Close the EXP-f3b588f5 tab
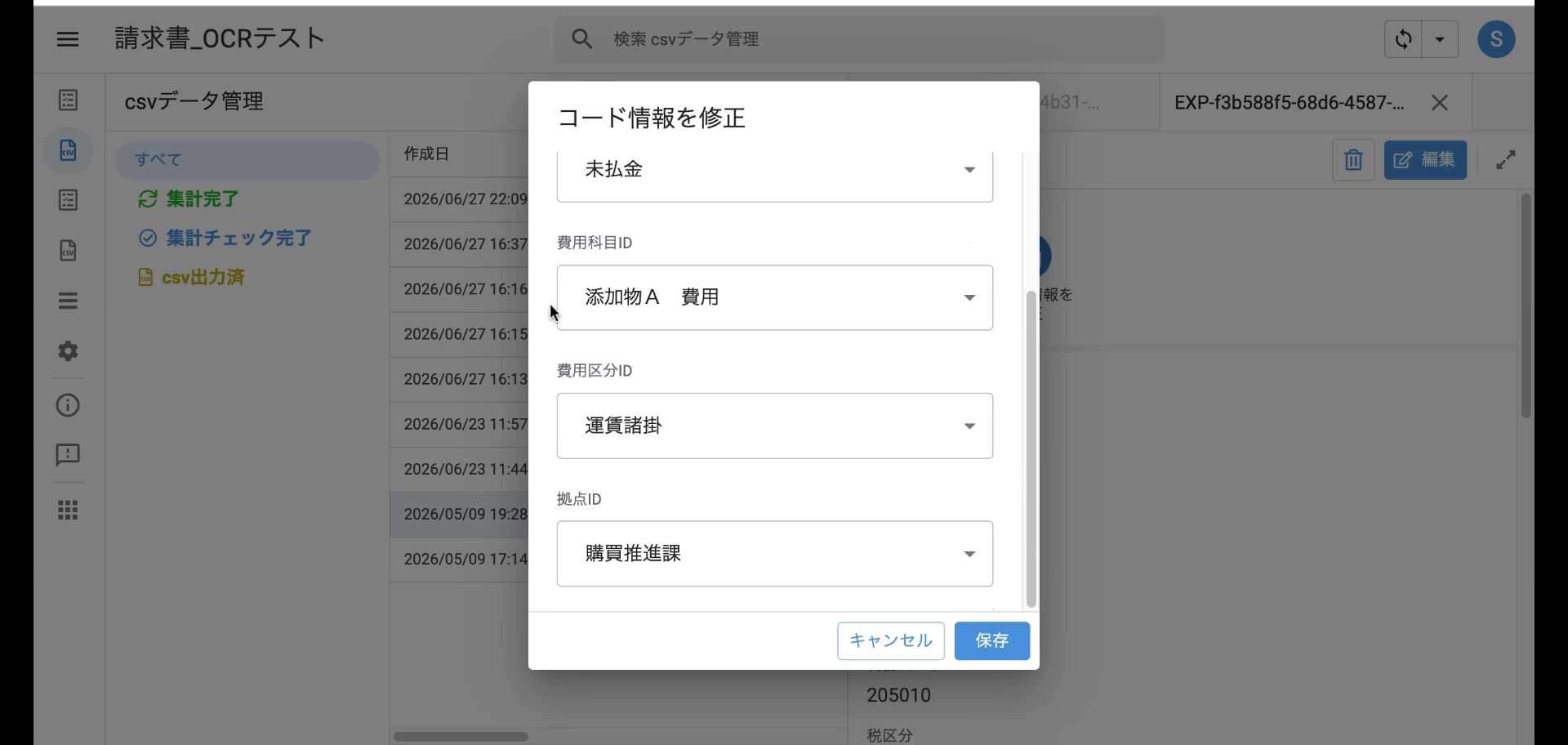This screenshot has width=1568, height=745. [x=1440, y=103]
